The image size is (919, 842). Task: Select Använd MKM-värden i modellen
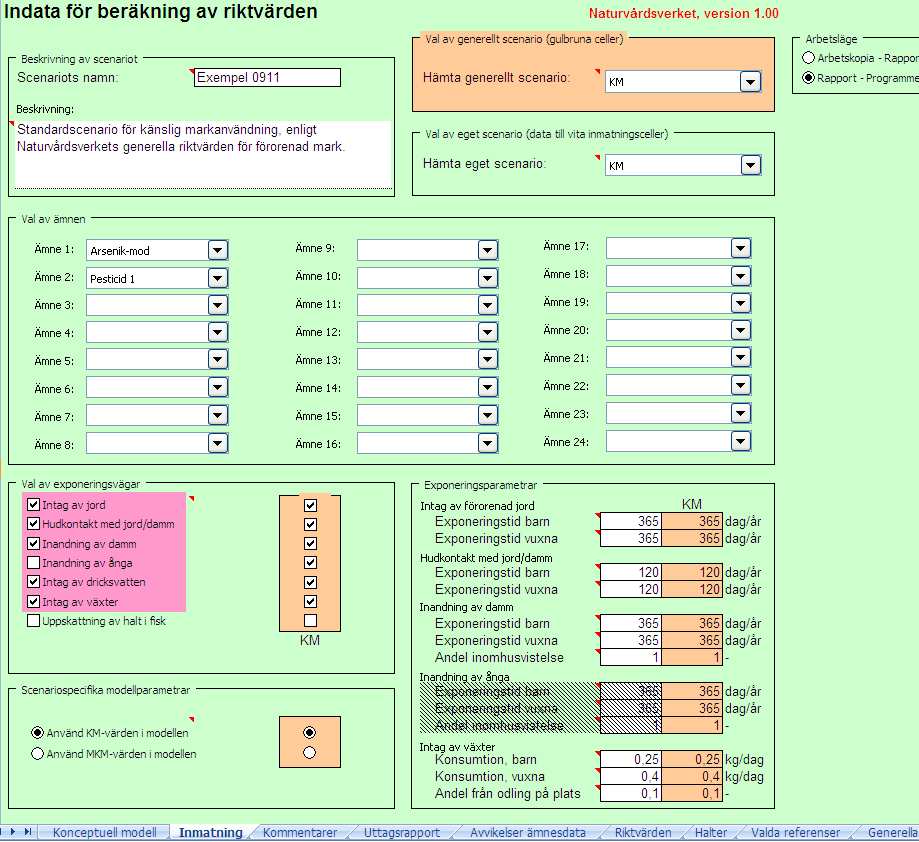pos(37,754)
